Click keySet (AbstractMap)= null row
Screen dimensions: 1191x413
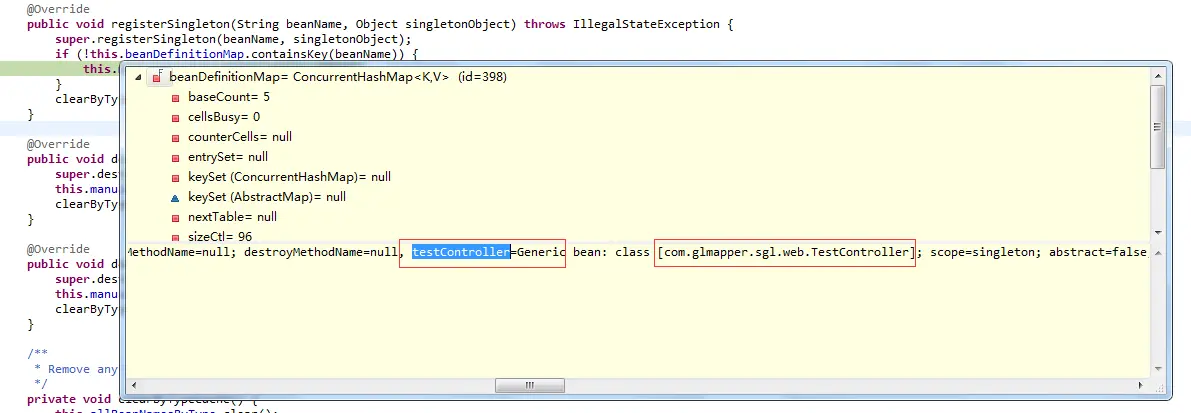[x=267, y=197]
